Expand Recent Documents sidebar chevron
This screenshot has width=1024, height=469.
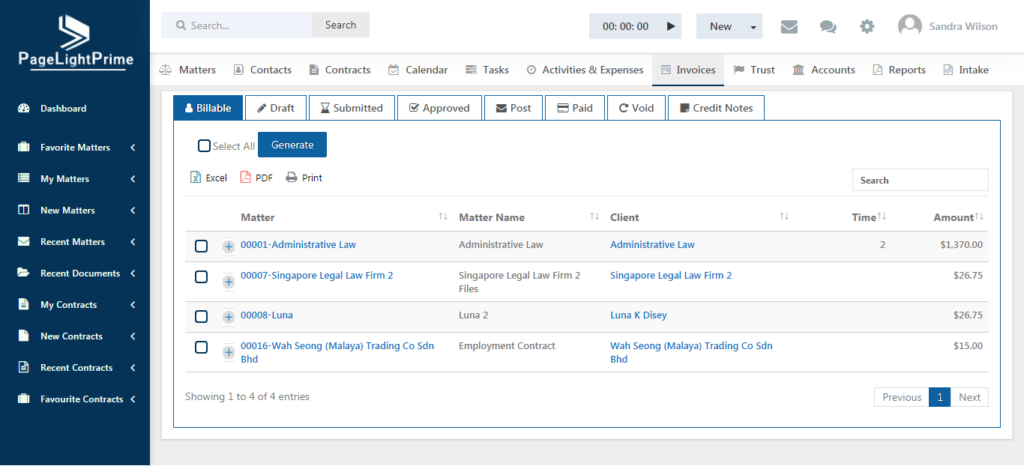[x=133, y=273]
